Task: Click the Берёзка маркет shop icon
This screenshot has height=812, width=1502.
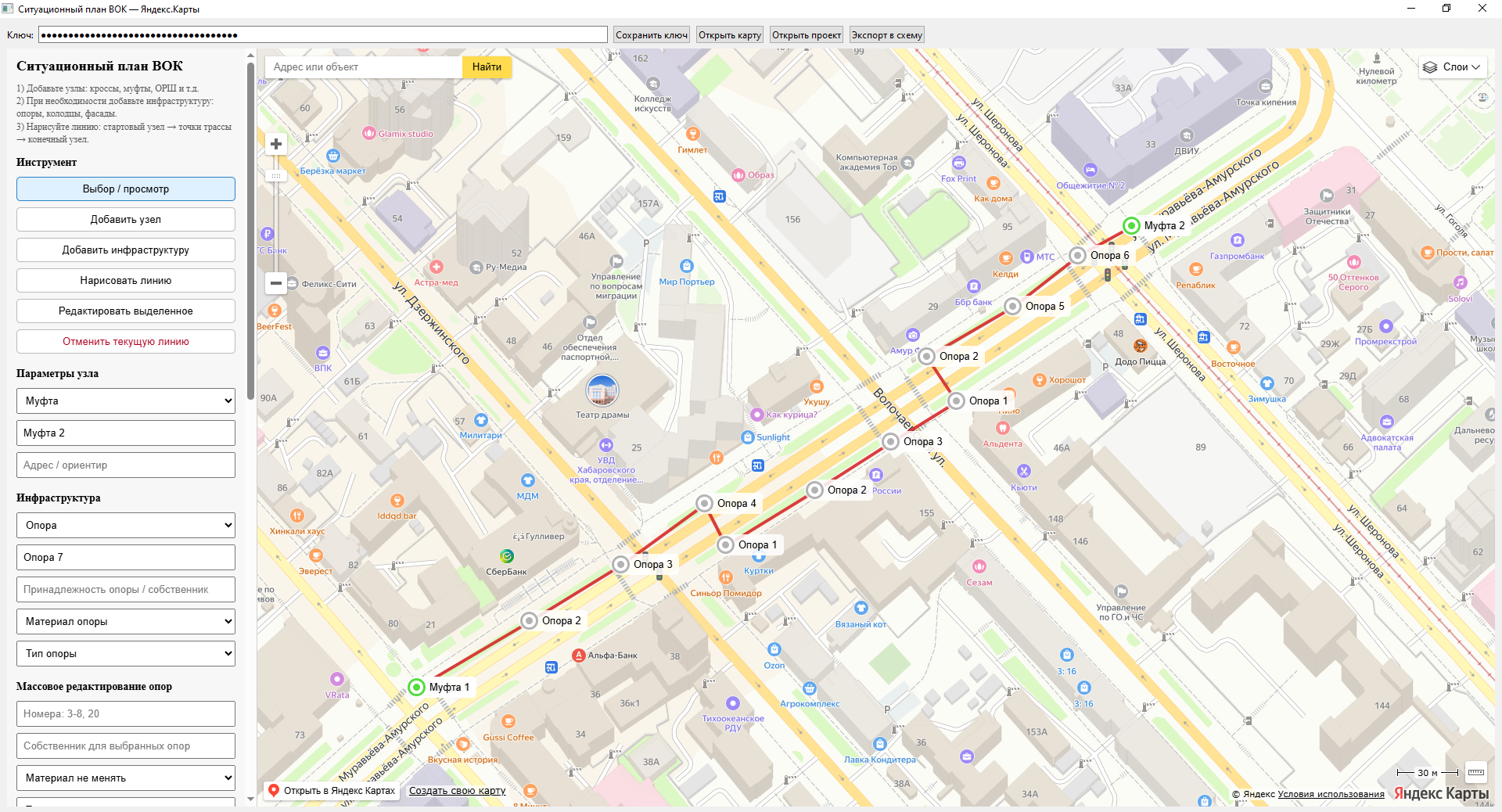Action: pyautogui.click(x=333, y=156)
